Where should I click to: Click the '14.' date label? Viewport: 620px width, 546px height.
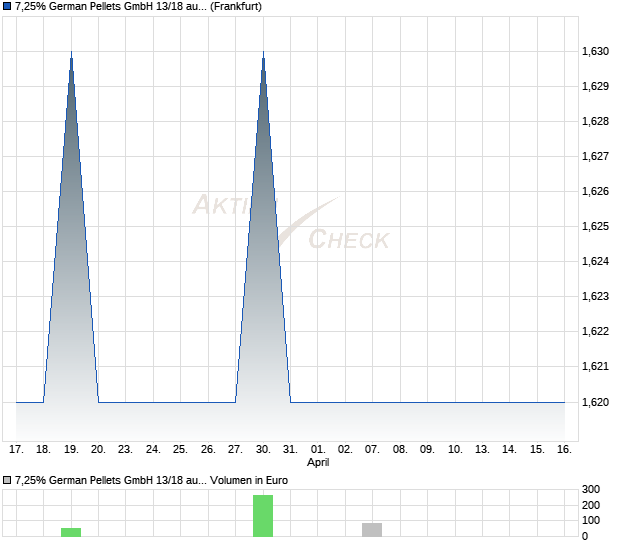pyautogui.click(x=509, y=450)
